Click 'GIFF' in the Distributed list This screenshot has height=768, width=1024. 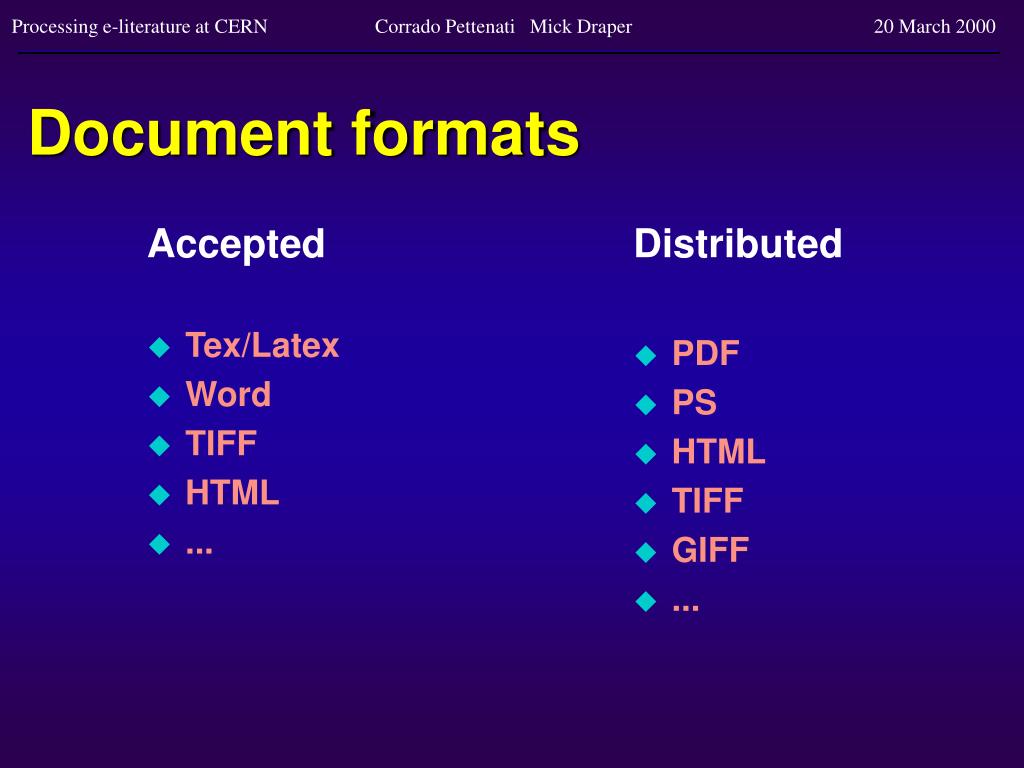coord(711,550)
